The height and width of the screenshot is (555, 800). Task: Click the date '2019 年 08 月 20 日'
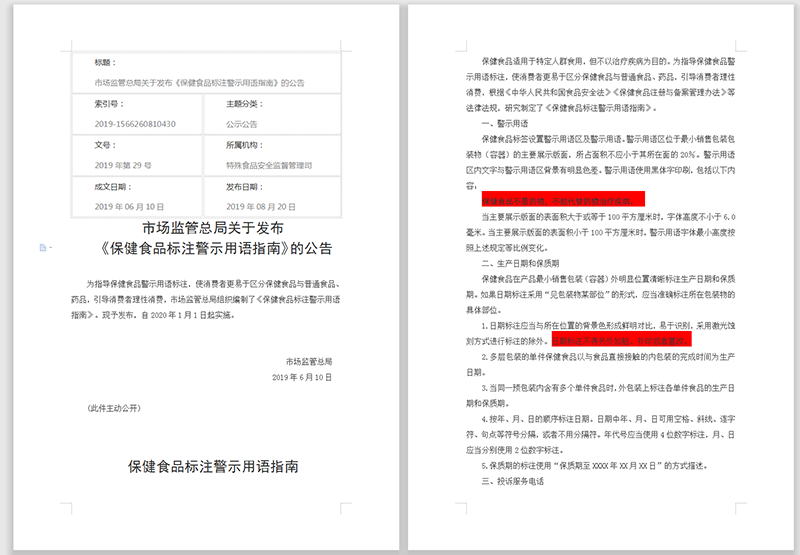point(261,207)
